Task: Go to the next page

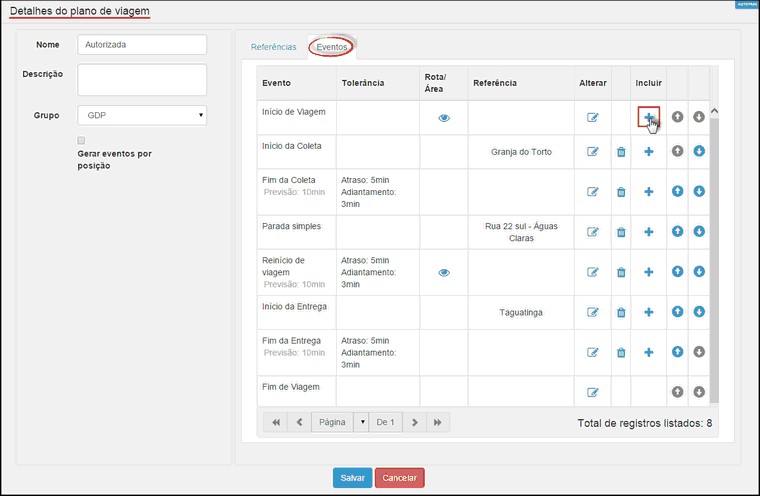Action: 414,422
